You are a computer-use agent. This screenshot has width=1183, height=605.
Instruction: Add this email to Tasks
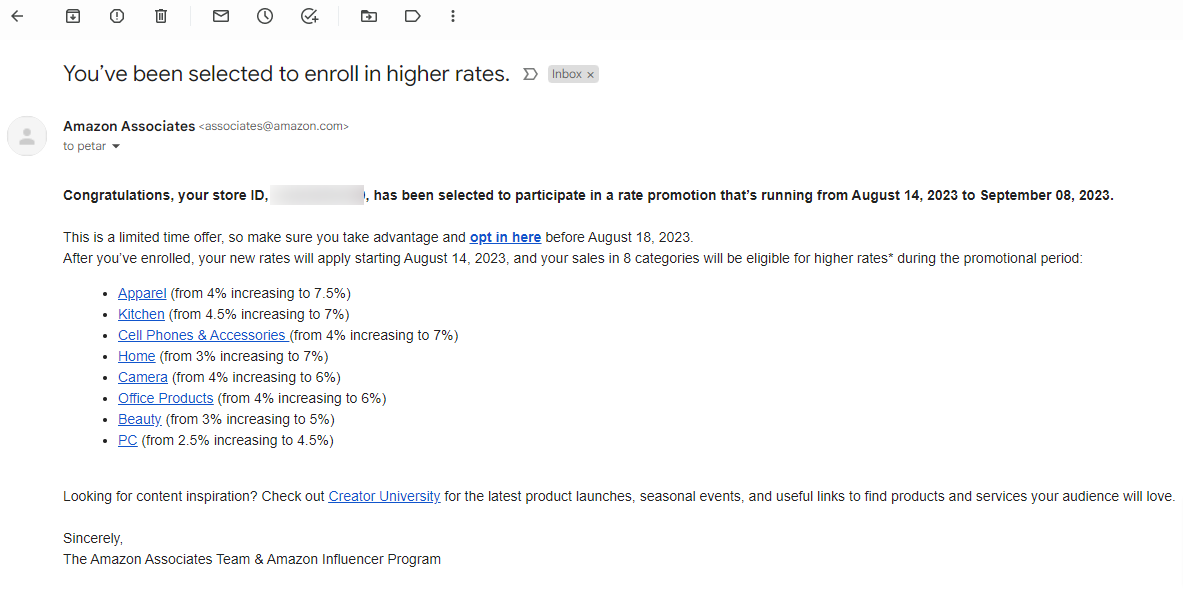(x=309, y=16)
